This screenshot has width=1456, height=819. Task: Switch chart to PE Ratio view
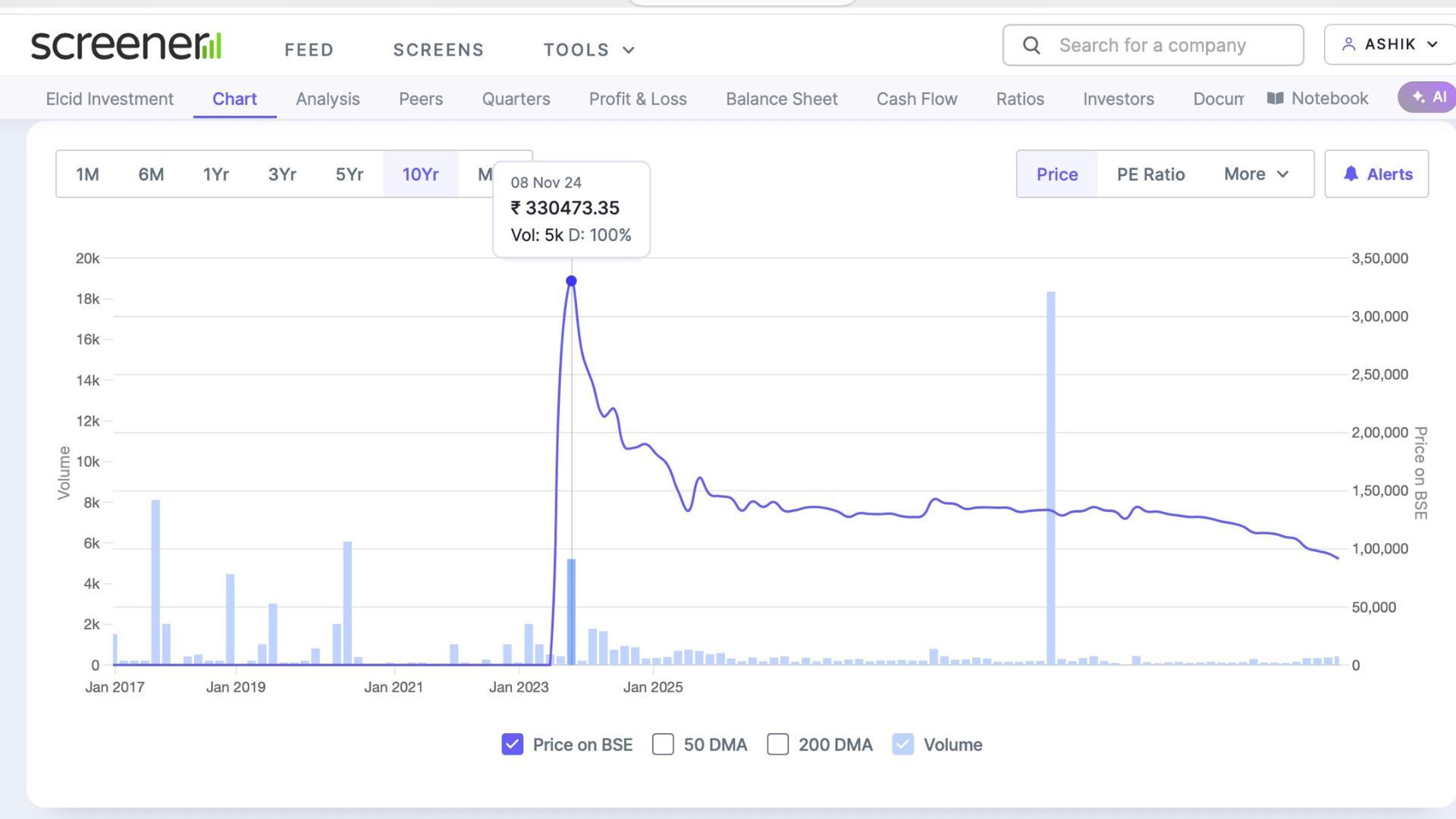click(1150, 174)
